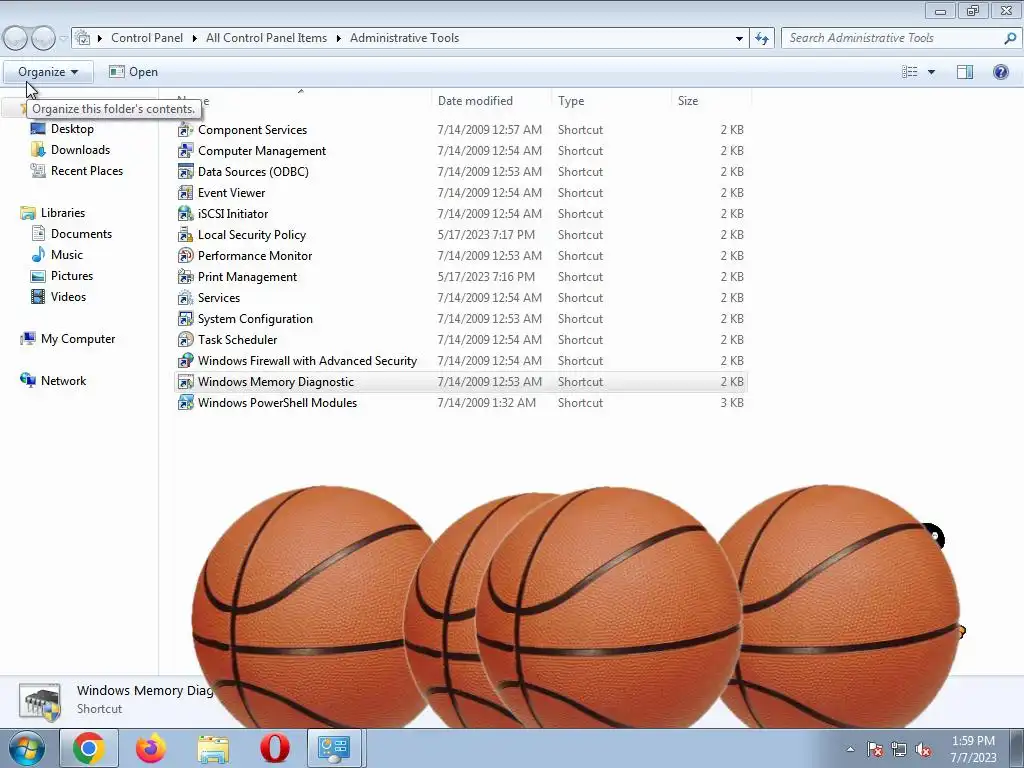
Task: Open the view options dropdown arrow
Action: pyautogui.click(x=931, y=72)
